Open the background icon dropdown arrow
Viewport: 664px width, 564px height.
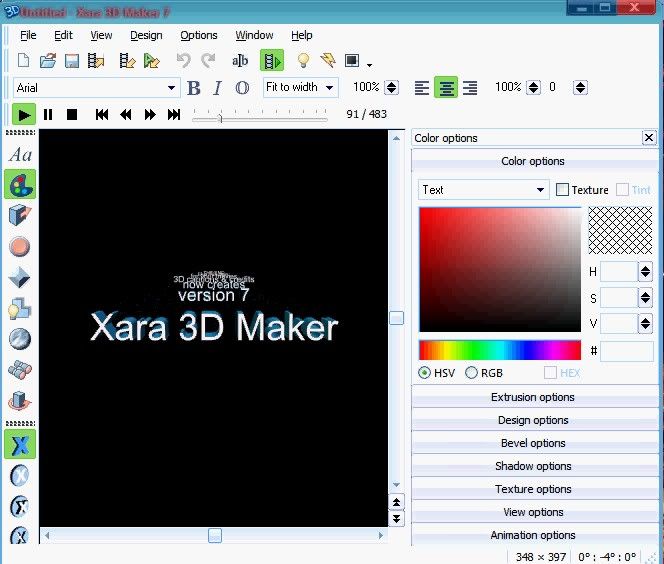[370, 65]
